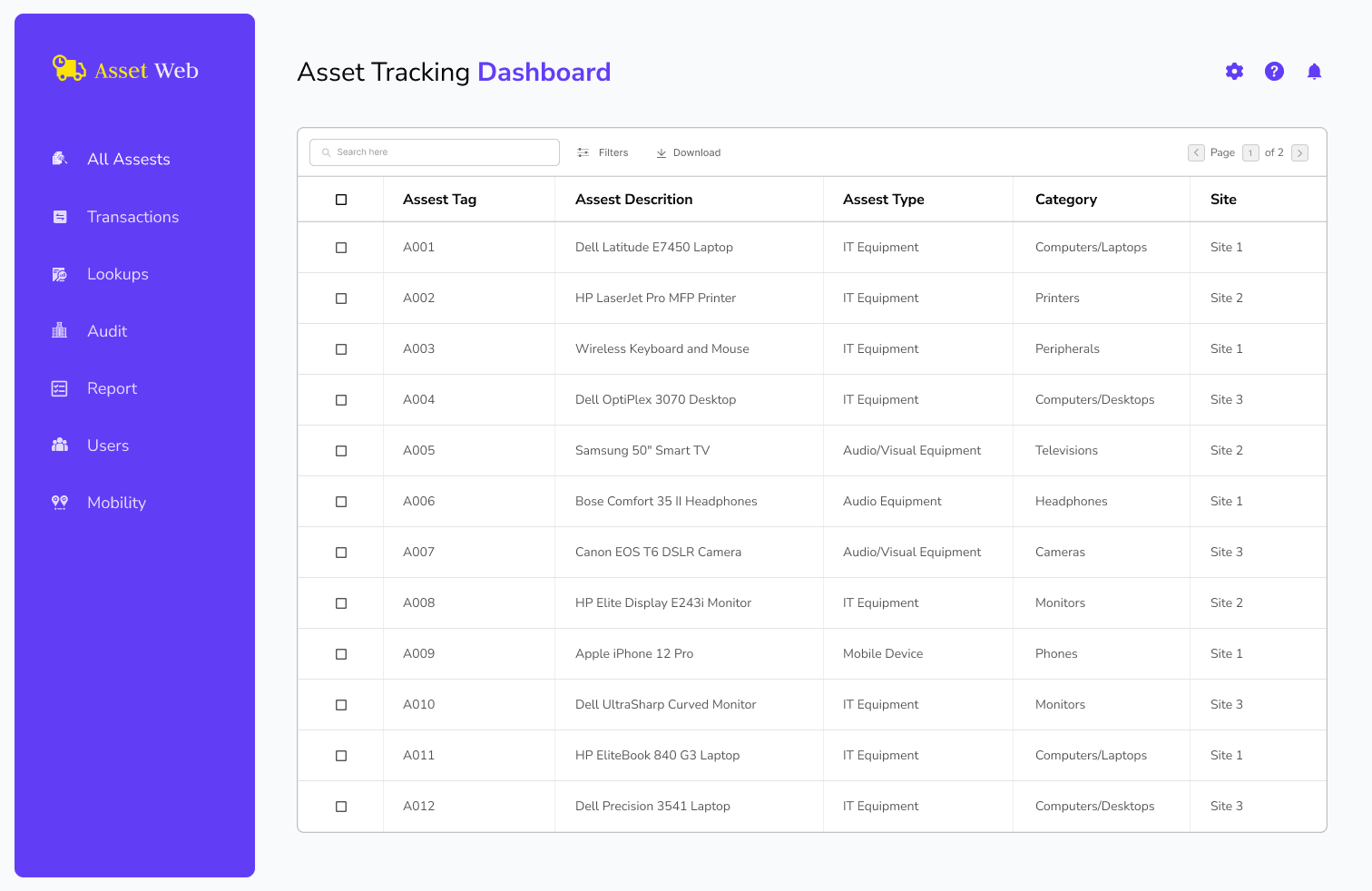Screen dimensions: 1372x891
Task: Open All Assests in the sidebar
Action: pos(128,160)
